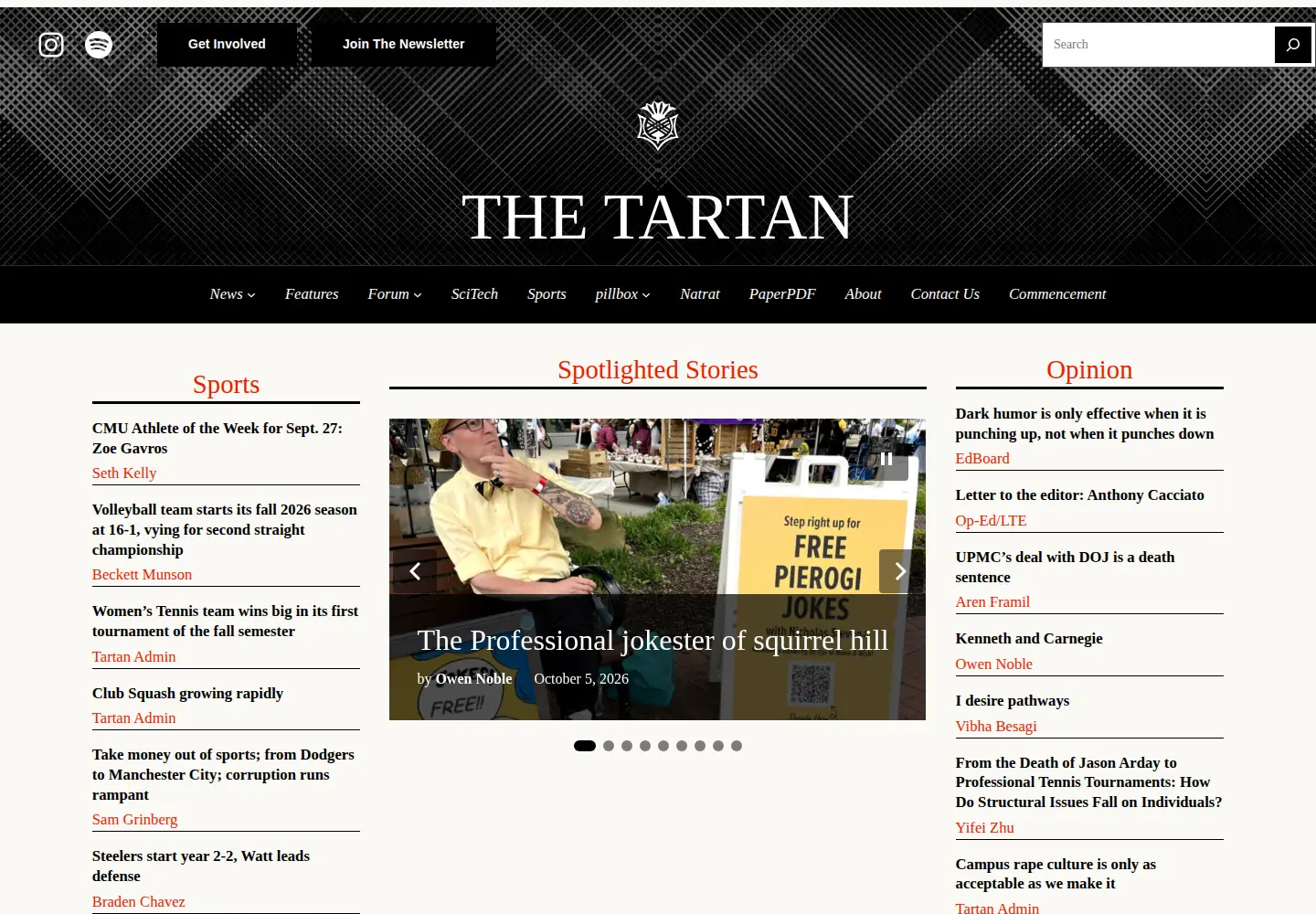
Task: Open the EdBoard author link
Action: pos(982,459)
